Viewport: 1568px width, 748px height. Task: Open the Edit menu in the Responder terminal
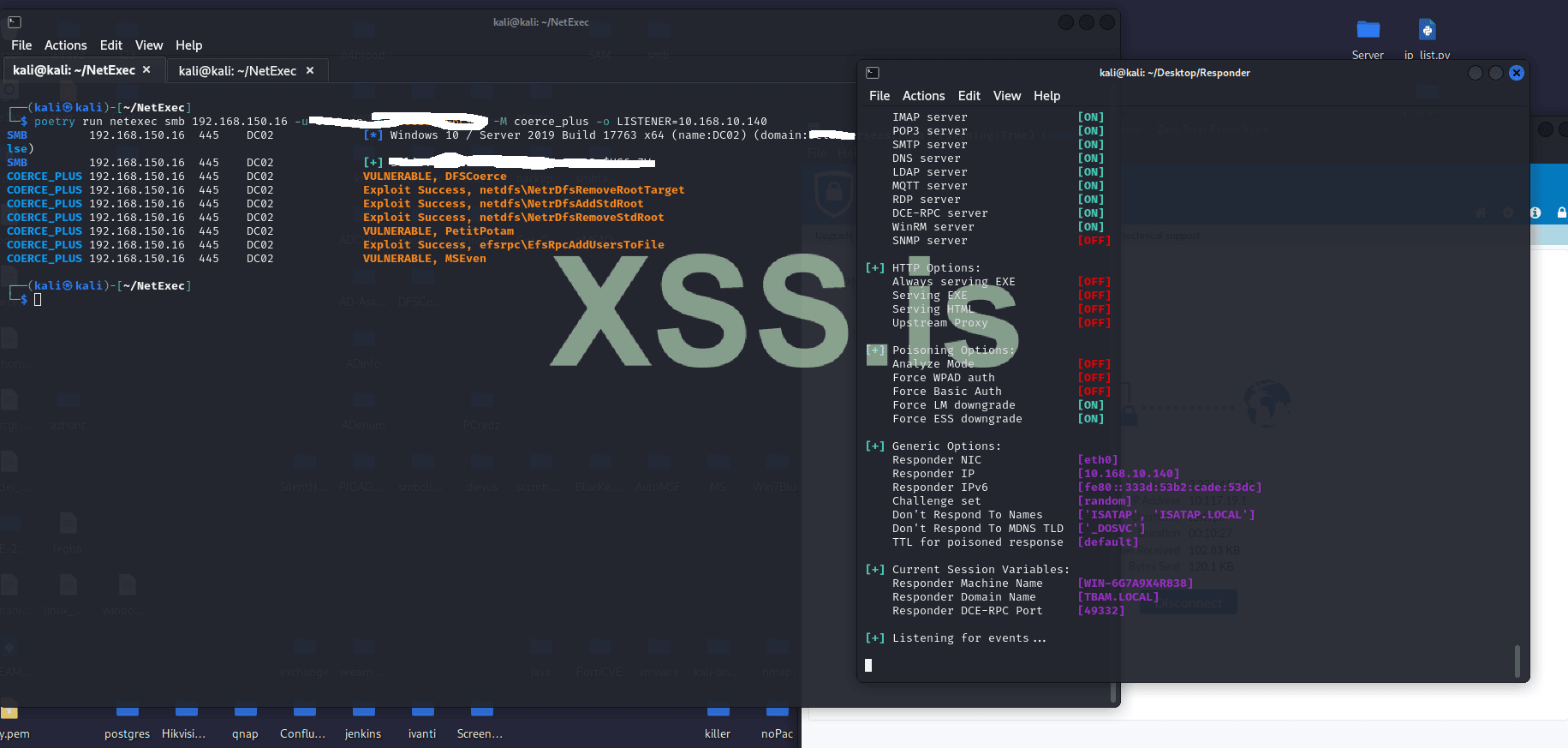coord(969,96)
